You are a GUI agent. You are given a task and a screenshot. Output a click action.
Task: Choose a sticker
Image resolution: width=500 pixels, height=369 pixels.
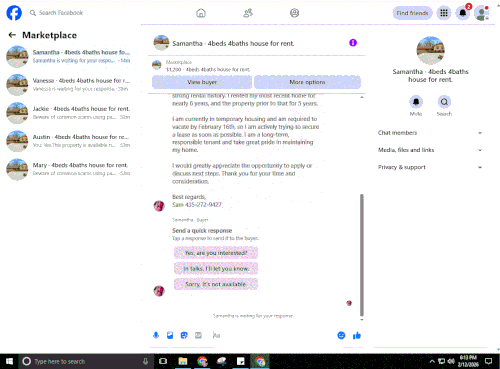[184, 335]
